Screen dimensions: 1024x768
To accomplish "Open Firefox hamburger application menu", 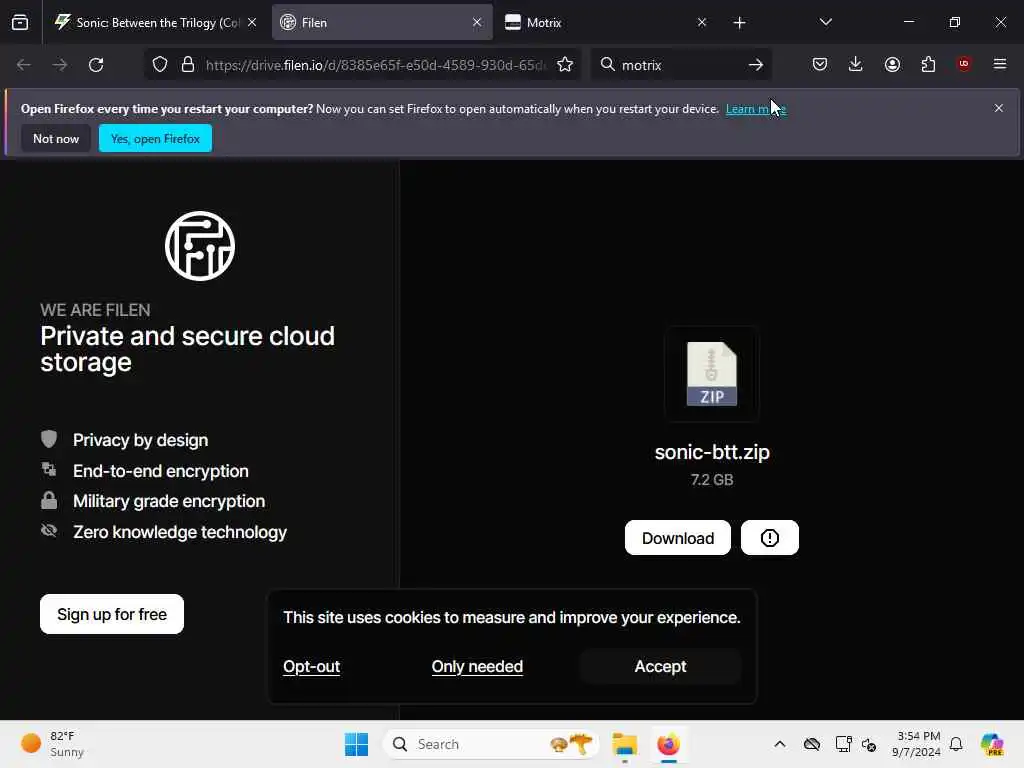I will coord(1000,64).
